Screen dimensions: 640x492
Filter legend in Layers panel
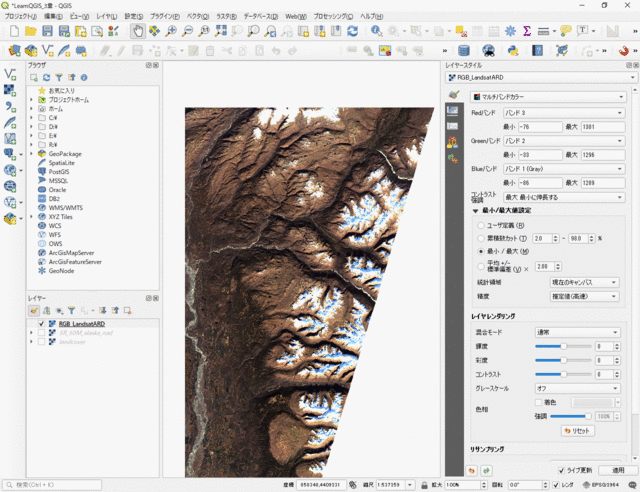71,311
